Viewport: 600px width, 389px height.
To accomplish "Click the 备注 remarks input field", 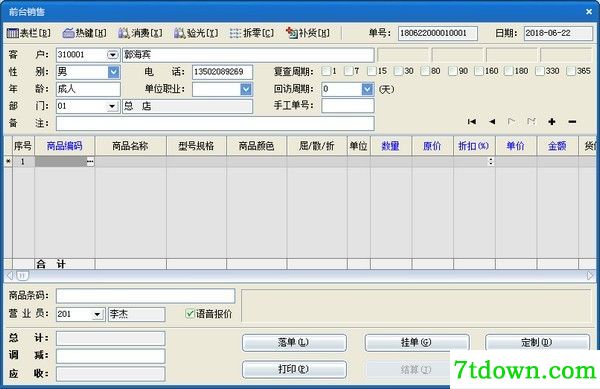I will pyautogui.click(x=215, y=123).
